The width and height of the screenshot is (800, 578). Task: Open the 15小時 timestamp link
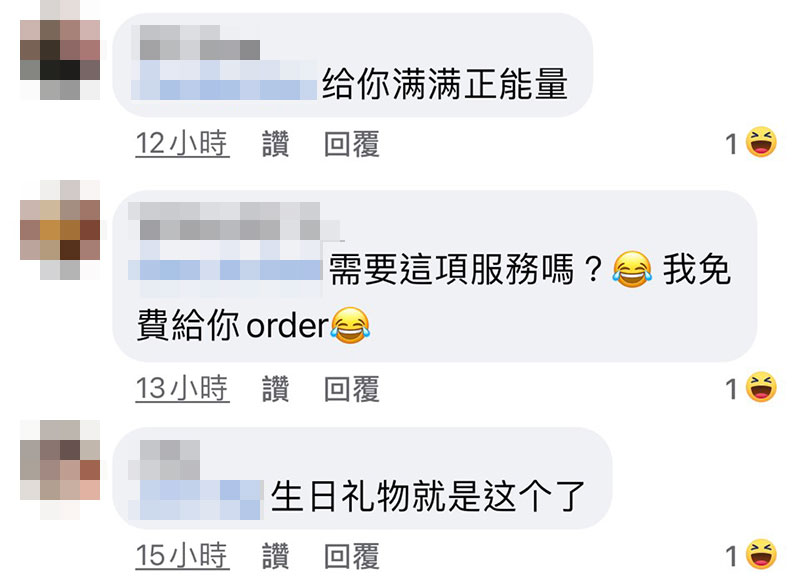pos(182,556)
